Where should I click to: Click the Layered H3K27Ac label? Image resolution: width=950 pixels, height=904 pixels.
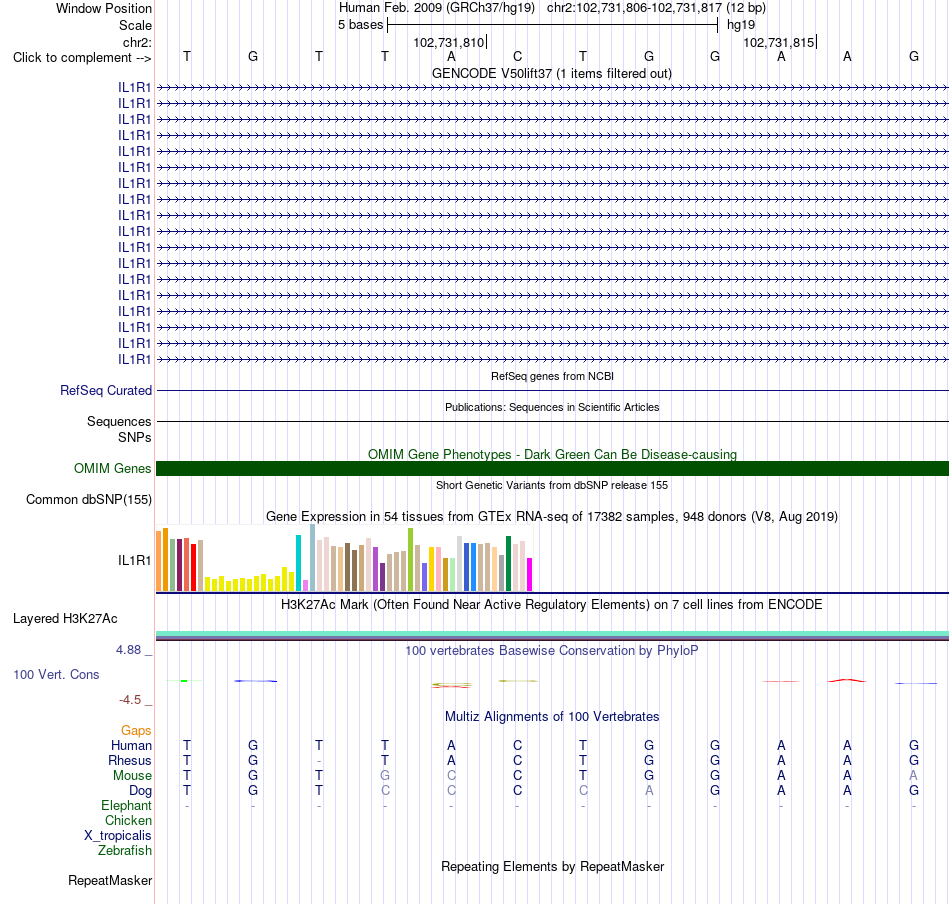65,619
